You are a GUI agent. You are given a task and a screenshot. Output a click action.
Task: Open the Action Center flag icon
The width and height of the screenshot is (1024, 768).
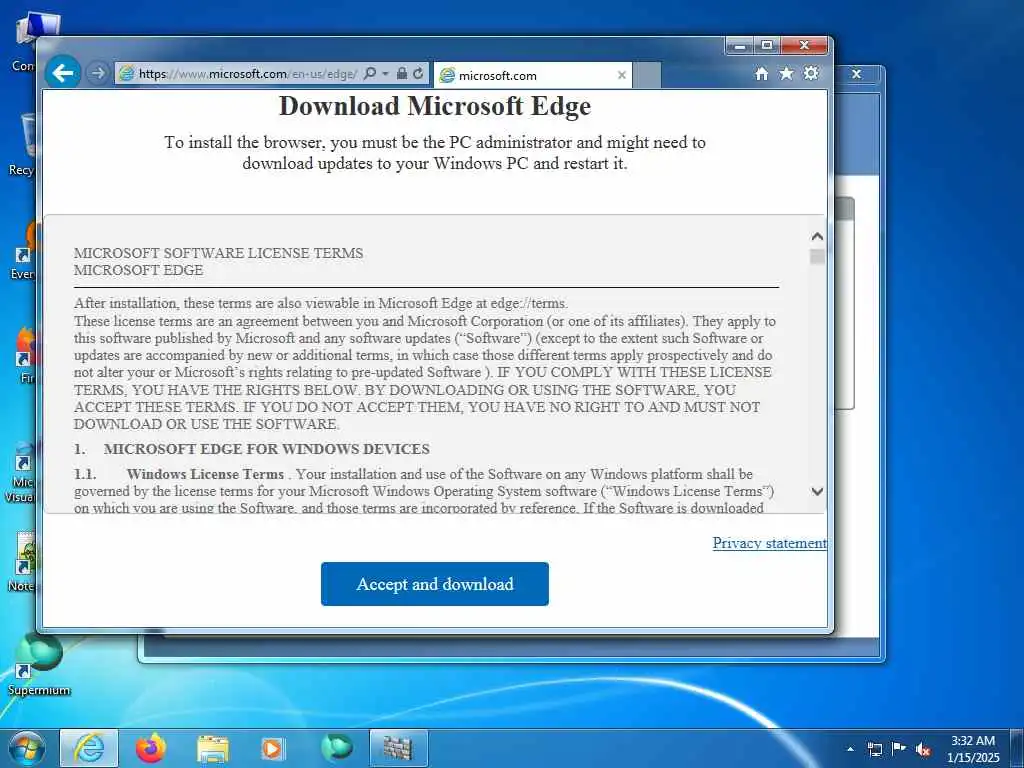pyautogui.click(x=899, y=749)
